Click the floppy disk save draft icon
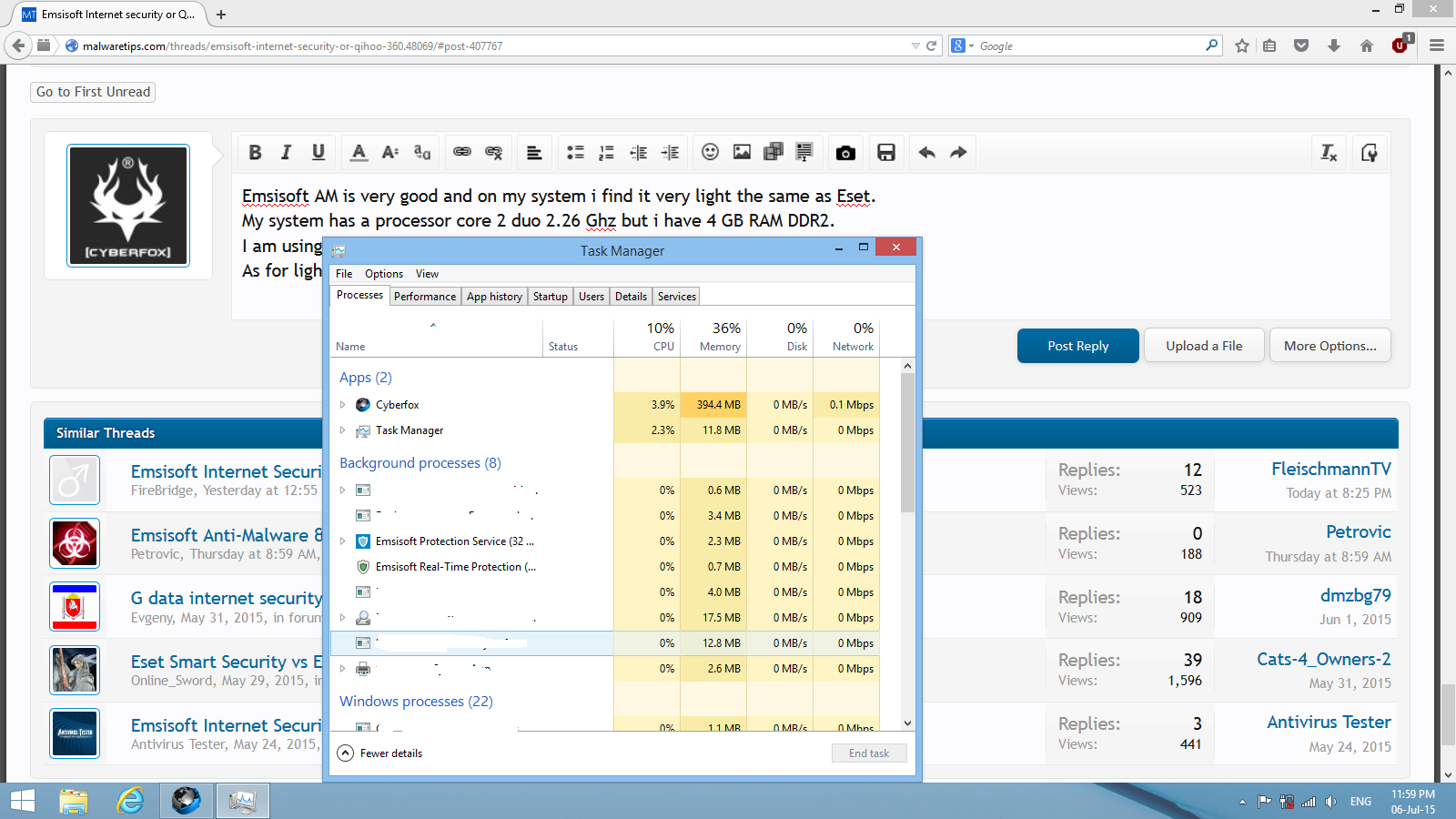 click(x=885, y=153)
